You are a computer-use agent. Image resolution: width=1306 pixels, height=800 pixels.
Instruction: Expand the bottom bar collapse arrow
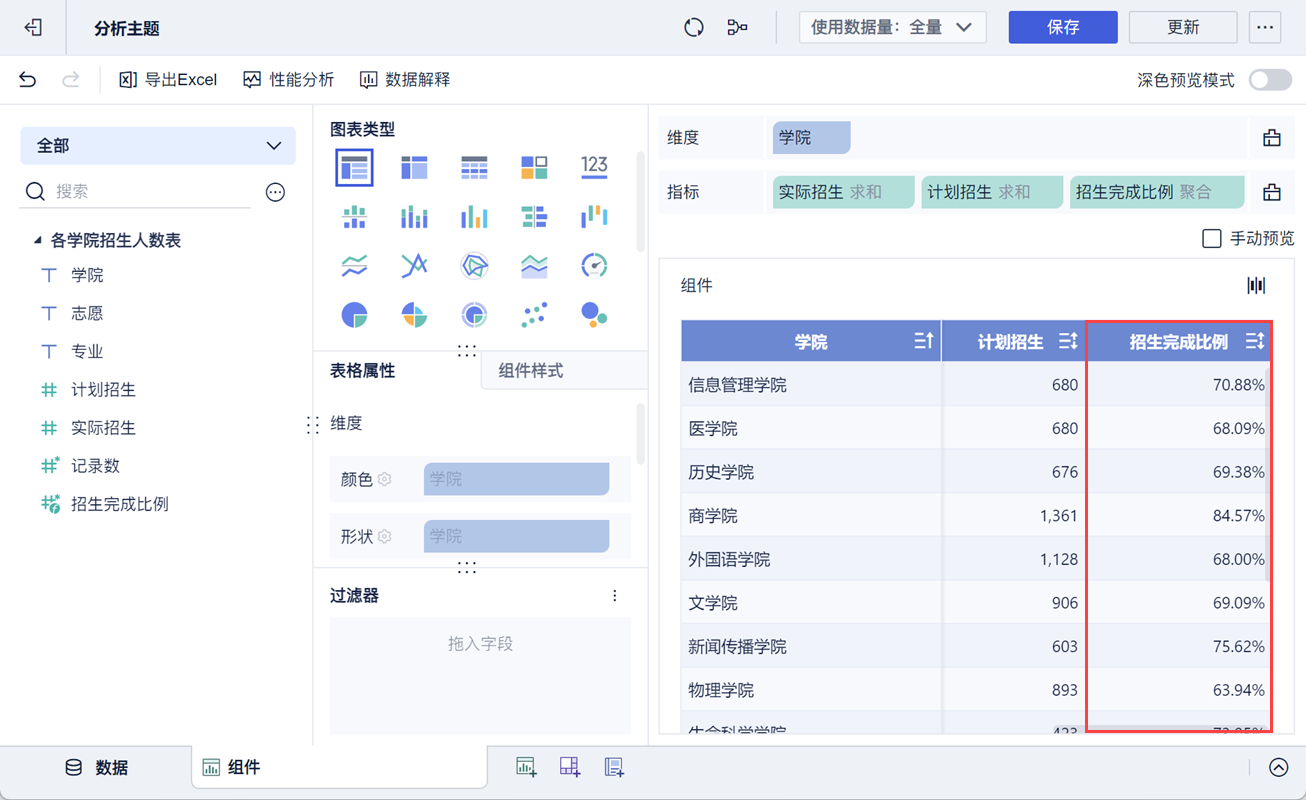[x=1279, y=767]
